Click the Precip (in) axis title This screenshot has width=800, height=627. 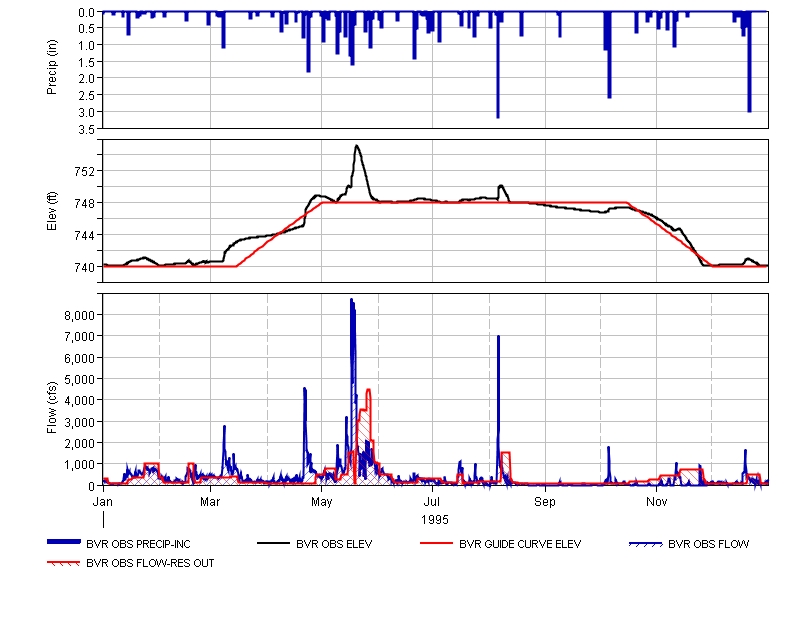click(x=52, y=69)
